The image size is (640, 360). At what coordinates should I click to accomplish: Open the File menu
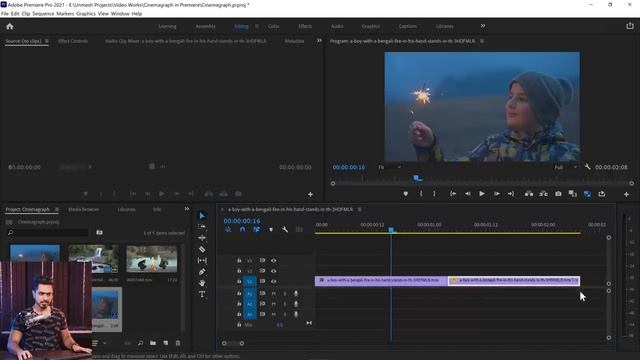point(5,13)
